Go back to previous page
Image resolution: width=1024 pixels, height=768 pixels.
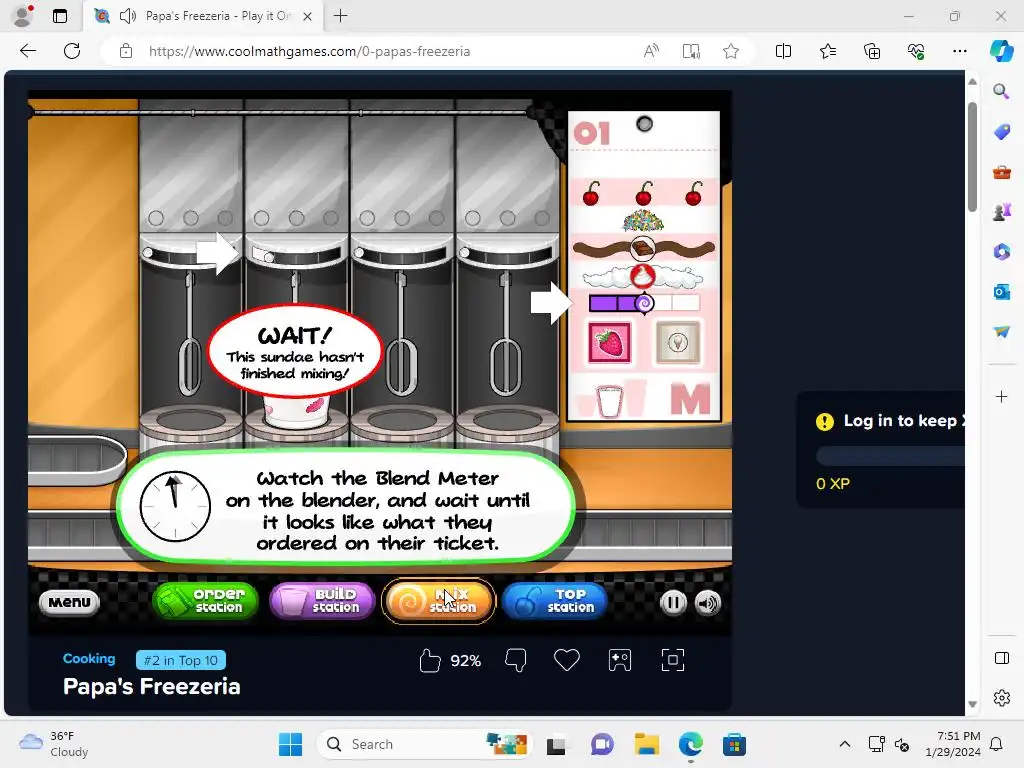(x=27, y=51)
